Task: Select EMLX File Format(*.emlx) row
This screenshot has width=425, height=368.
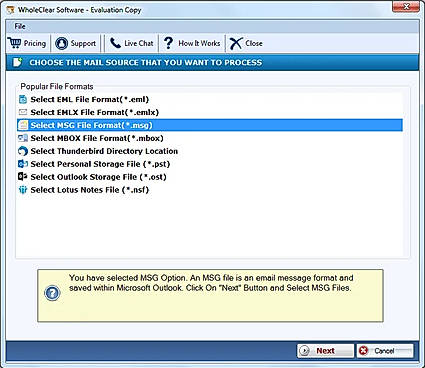Action: click(x=210, y=112)
